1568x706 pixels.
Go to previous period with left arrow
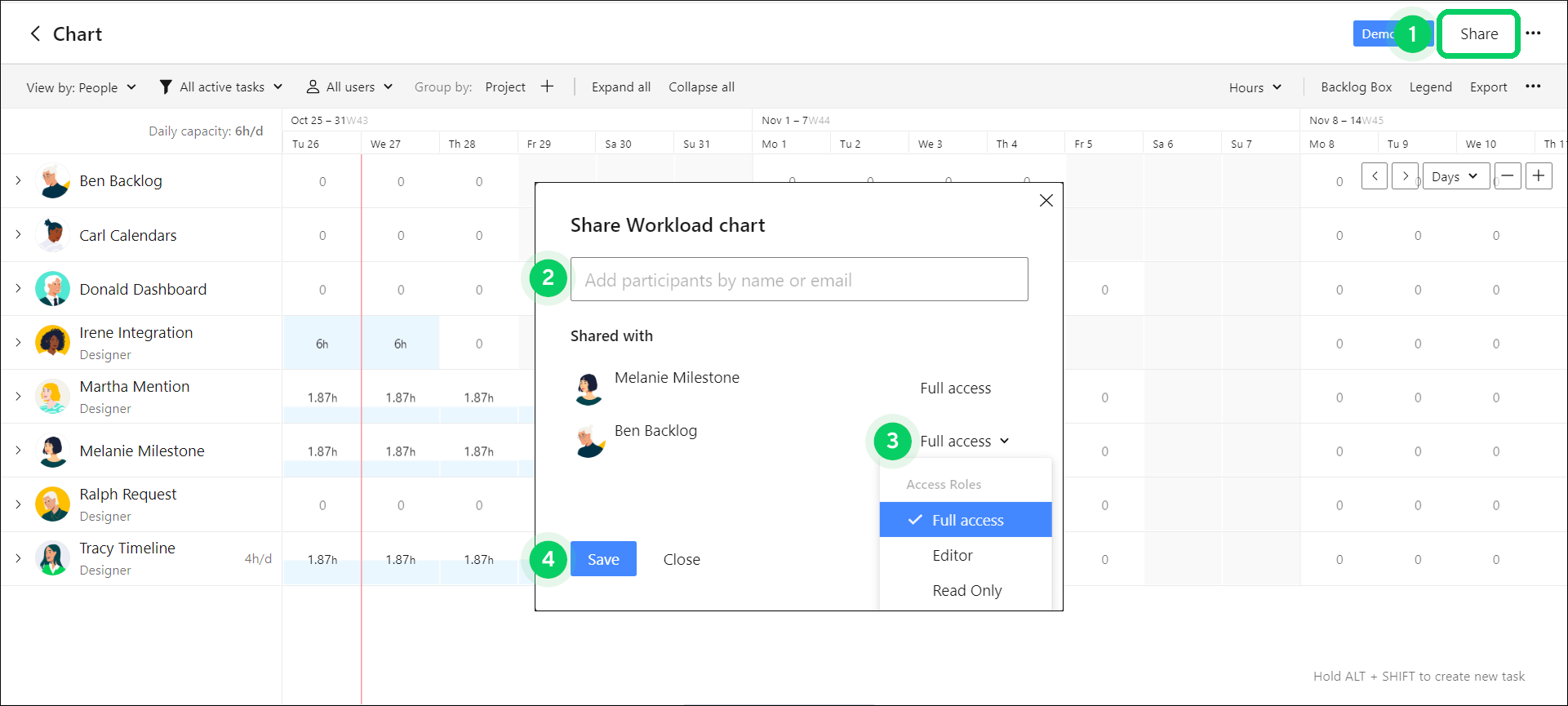[1375, 176]
